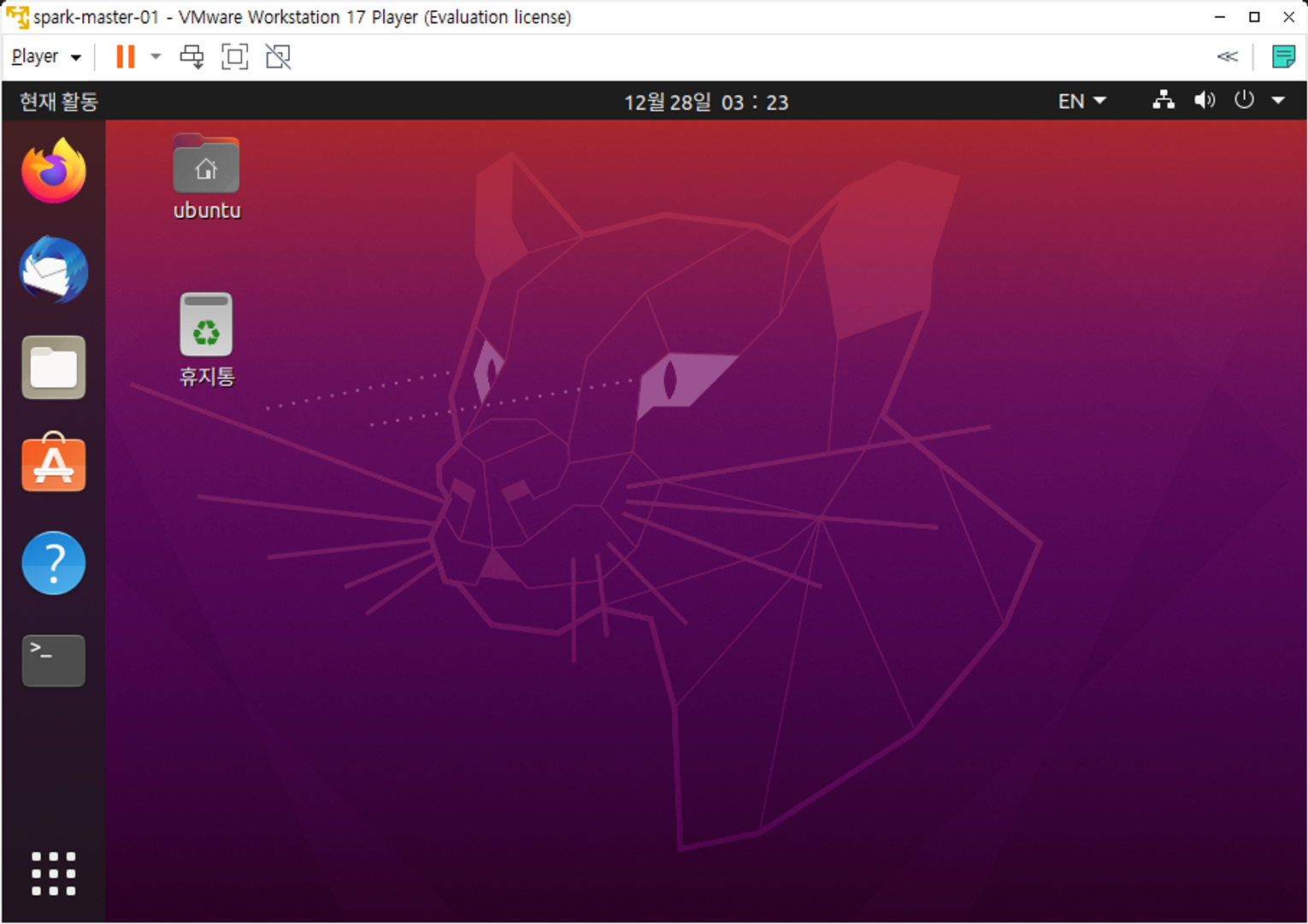Open the clock calendar 12월 28일 03:23
This screenshot has width=1308, height=924.
click(x=706, y=102)
